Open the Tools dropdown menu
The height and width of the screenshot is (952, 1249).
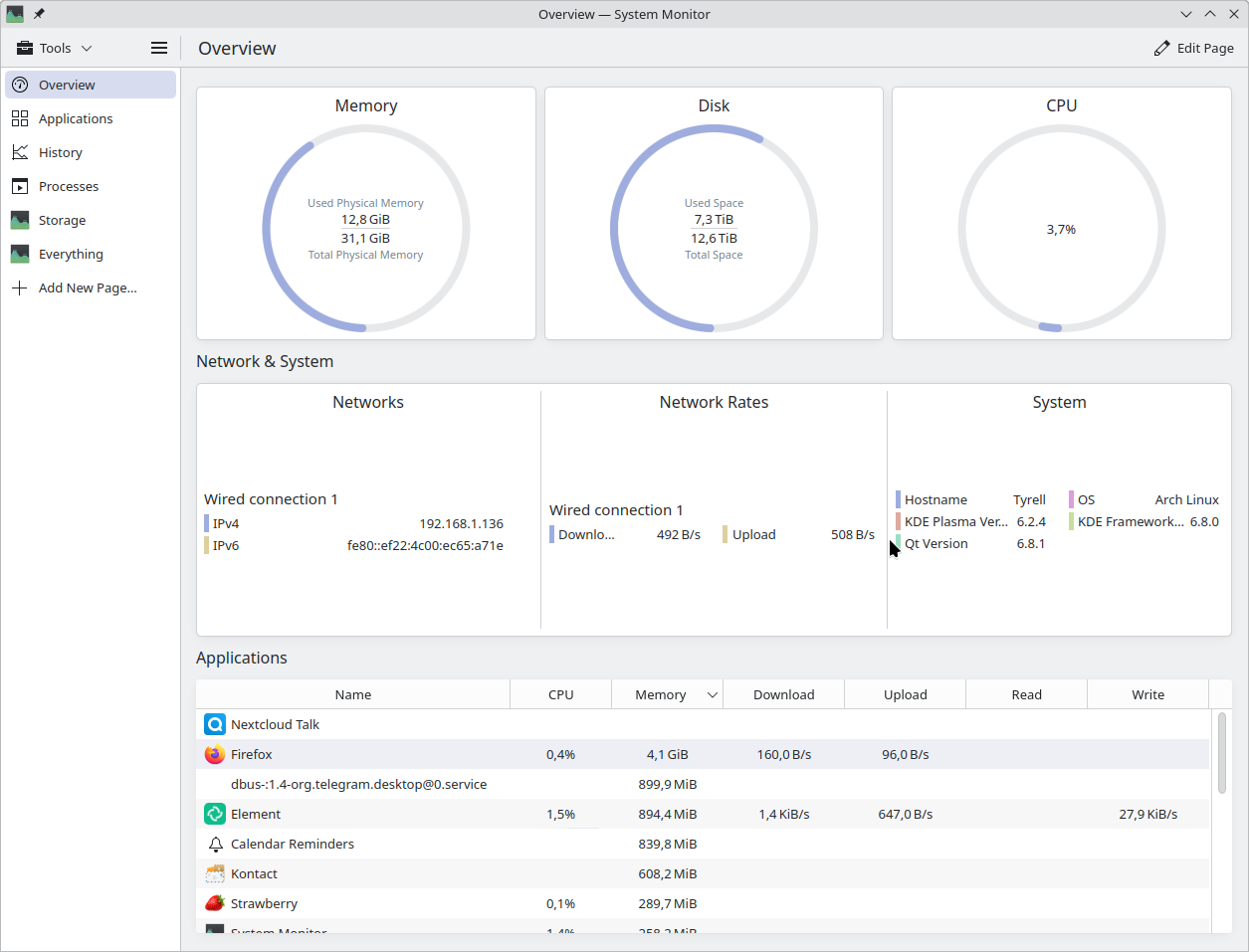pyautogui.click(x=55, y=48)
